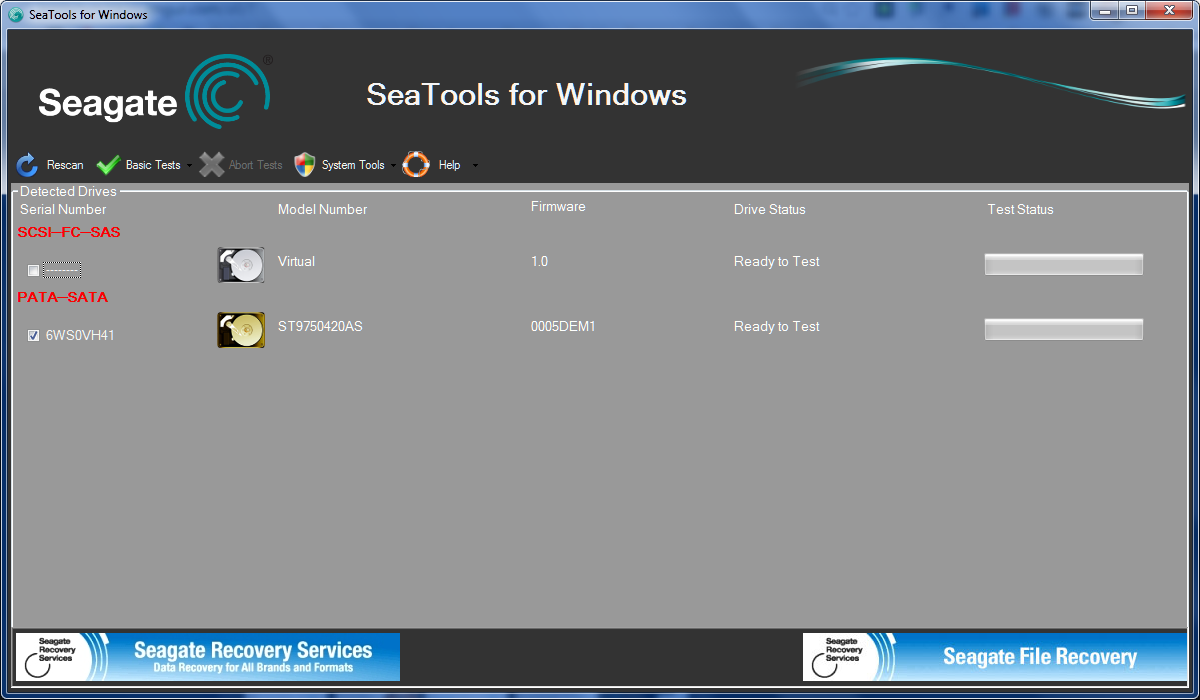
Task: Open the Seagate File Recovery banner
Action: point(995,657)
